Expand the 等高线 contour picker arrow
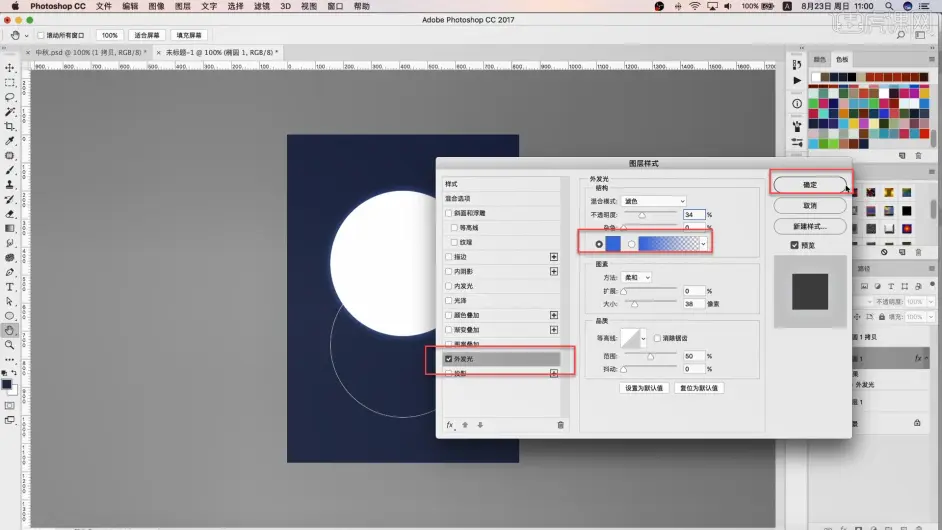Viewport: 942px width, 530px height. click(x=643, y=338)
